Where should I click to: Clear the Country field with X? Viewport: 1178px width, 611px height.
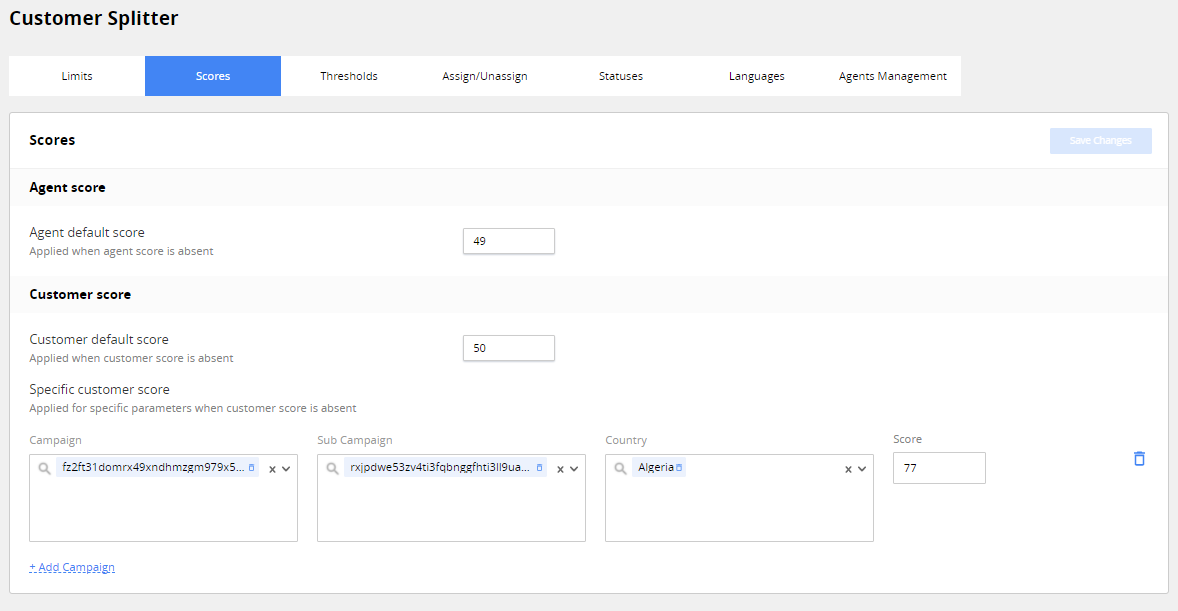848,469
